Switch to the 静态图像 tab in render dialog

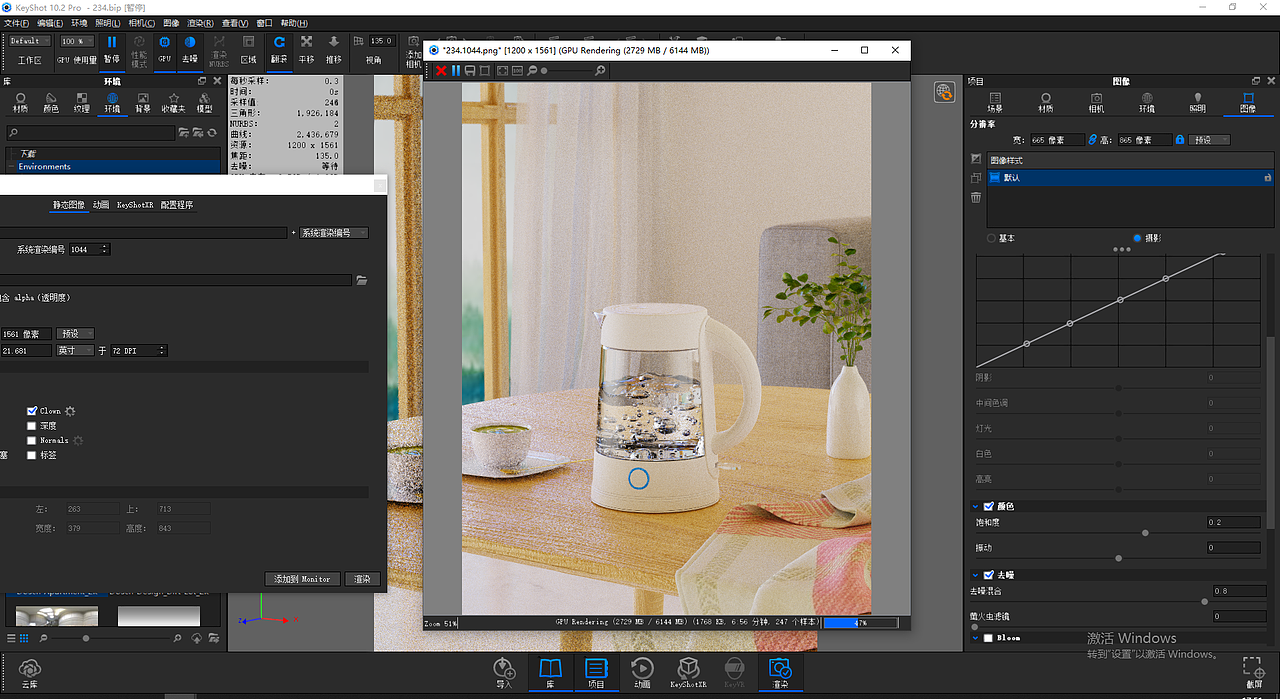pyautogui.click(x=69, y=205)
